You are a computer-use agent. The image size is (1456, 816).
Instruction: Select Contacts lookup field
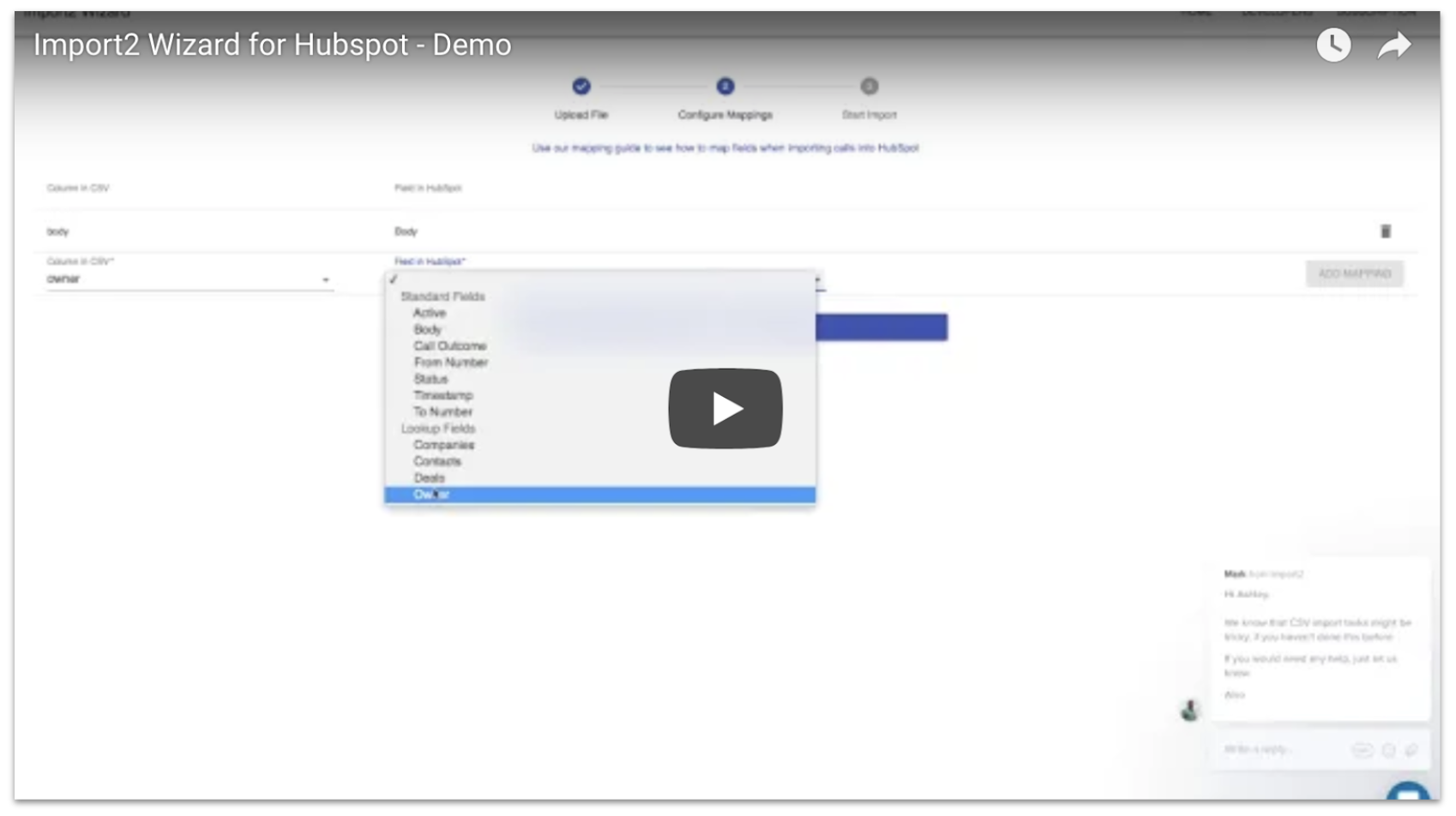[x=437, y=461]
